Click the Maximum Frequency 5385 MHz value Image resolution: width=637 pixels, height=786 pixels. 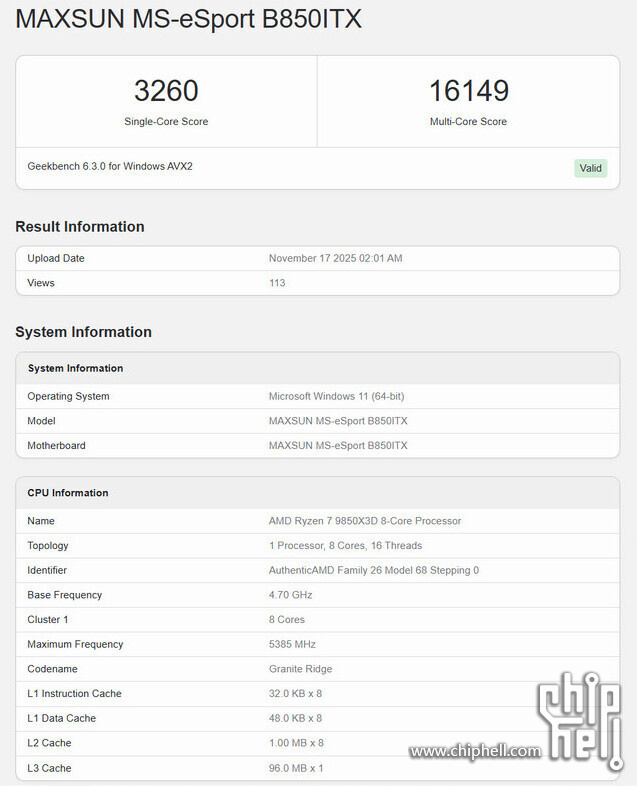[293, 644]
